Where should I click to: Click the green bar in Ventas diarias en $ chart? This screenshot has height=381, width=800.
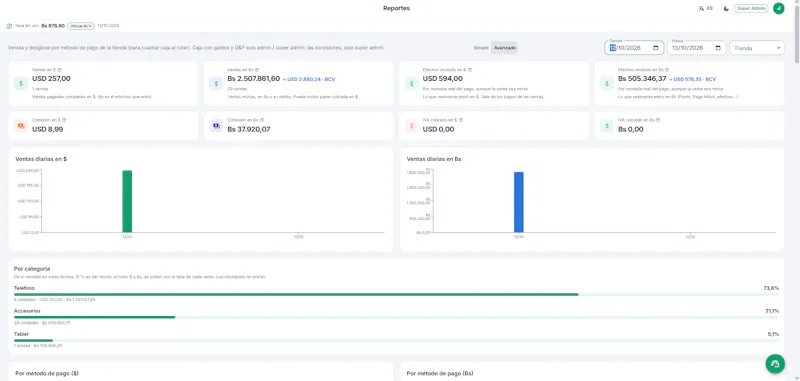coord(127,201)
